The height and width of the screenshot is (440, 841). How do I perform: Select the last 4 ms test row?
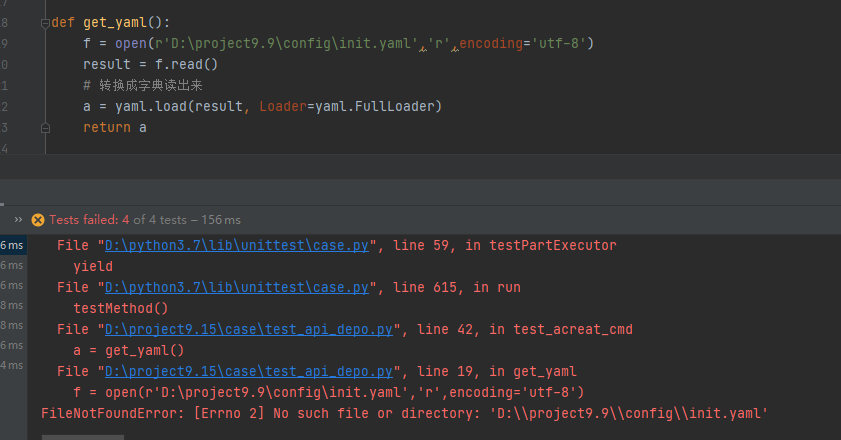pos(12,365)
